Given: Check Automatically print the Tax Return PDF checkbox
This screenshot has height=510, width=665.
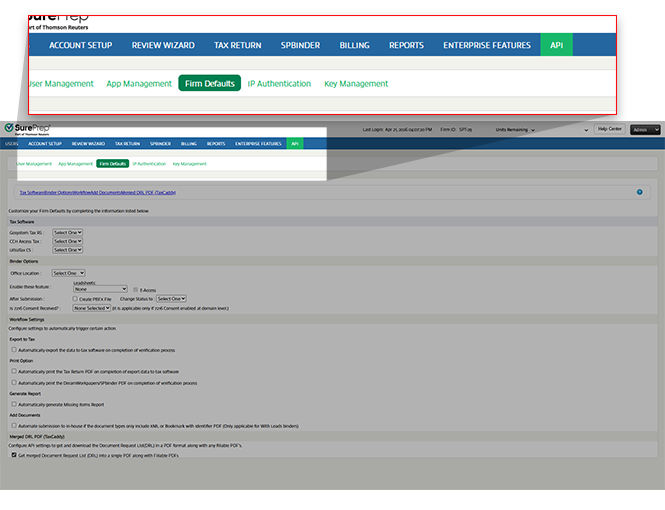Looking at the screenshot, I should [14, 371].
